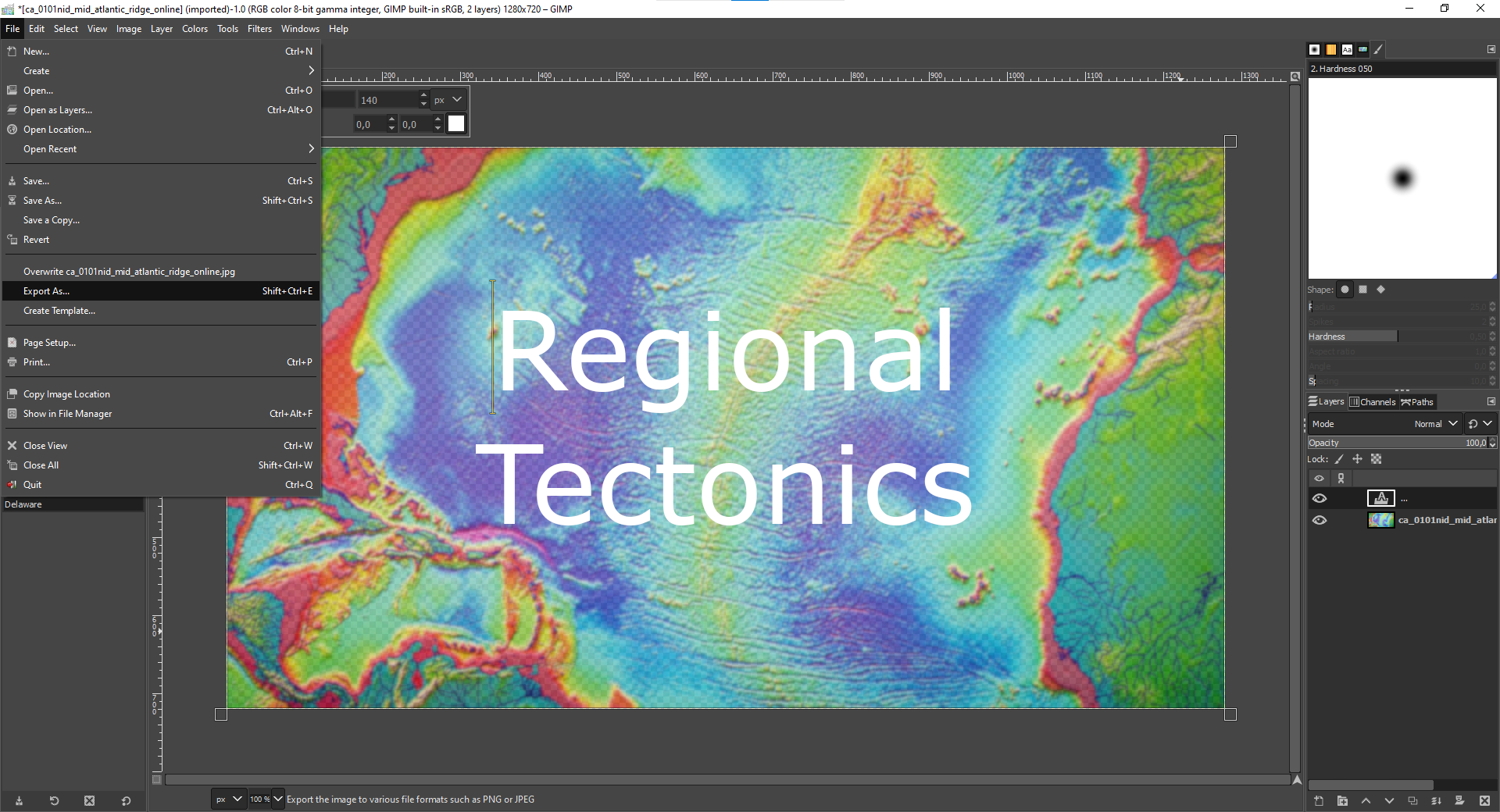Click the vertical canvas scrollbar
The height and width of the screenshot is (812, 1500).
(x=1295, y=428)
